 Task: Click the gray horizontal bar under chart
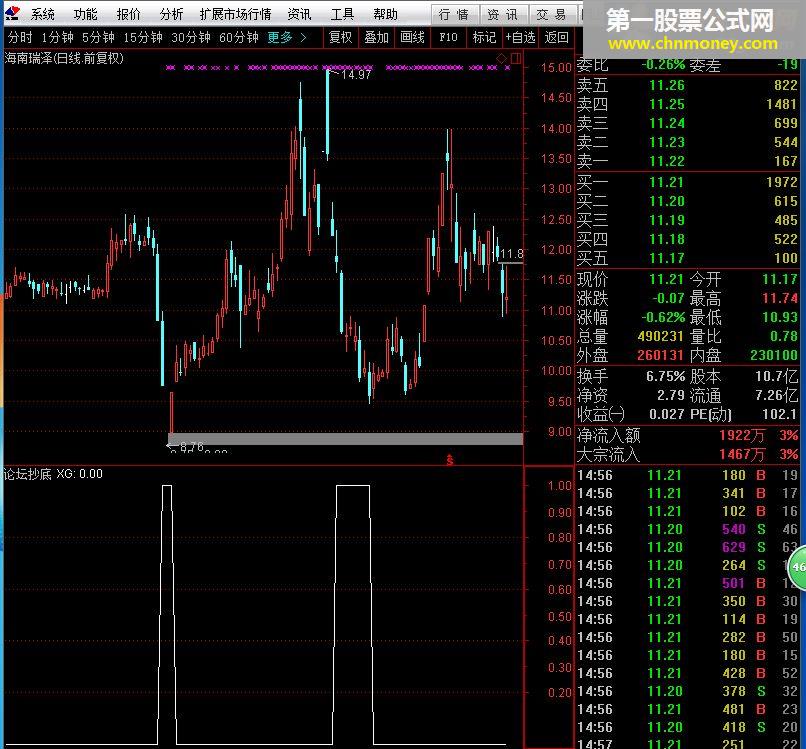[345, 439]
